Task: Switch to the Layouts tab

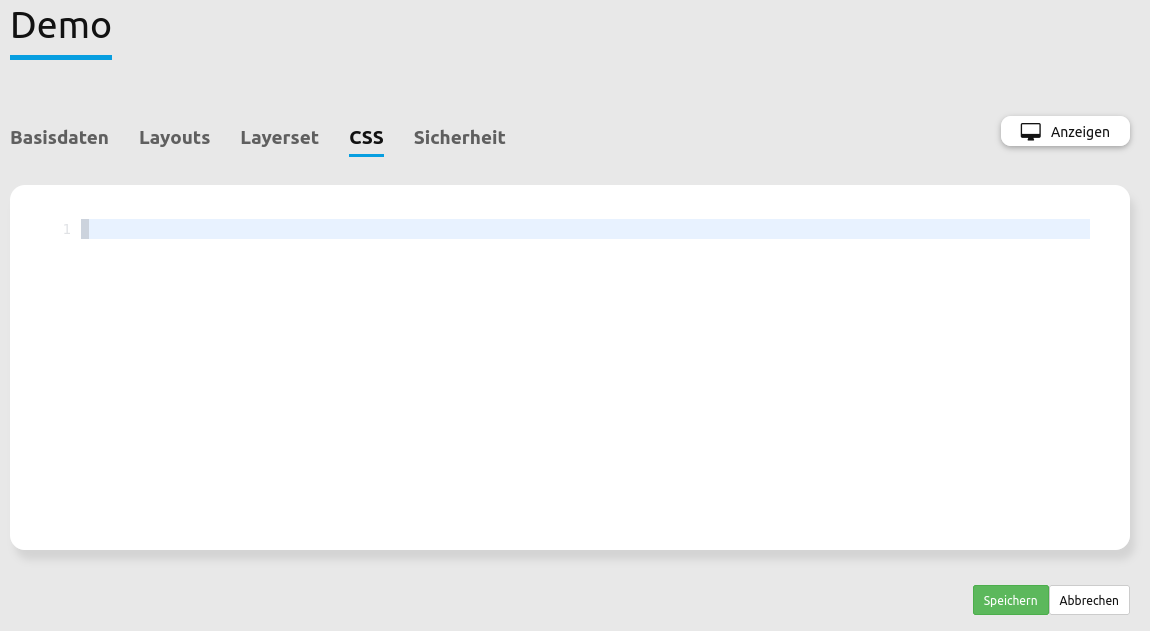Action: click(174, 138)
